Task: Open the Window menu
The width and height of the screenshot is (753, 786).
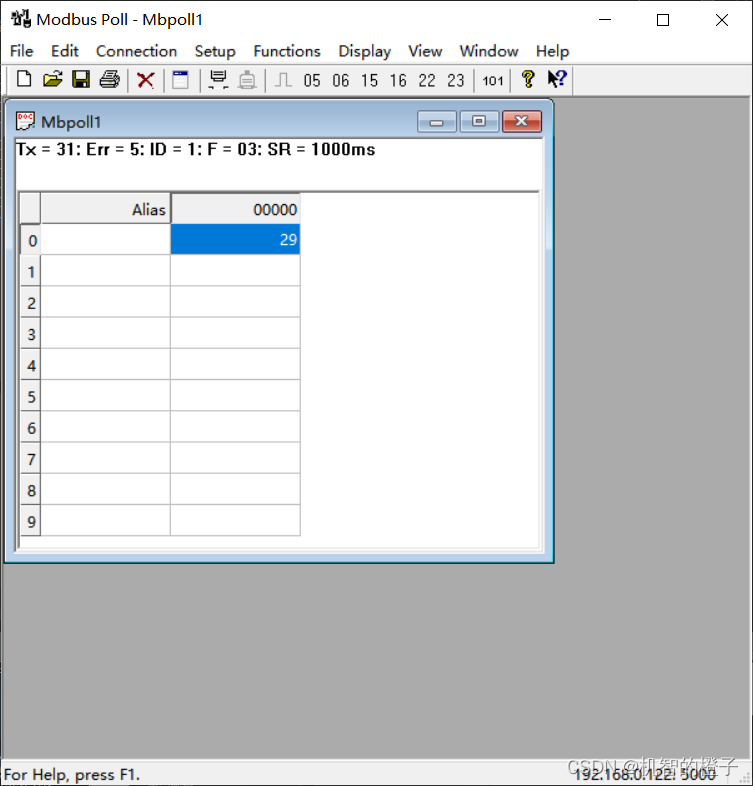Action: [x=489, y=51]
